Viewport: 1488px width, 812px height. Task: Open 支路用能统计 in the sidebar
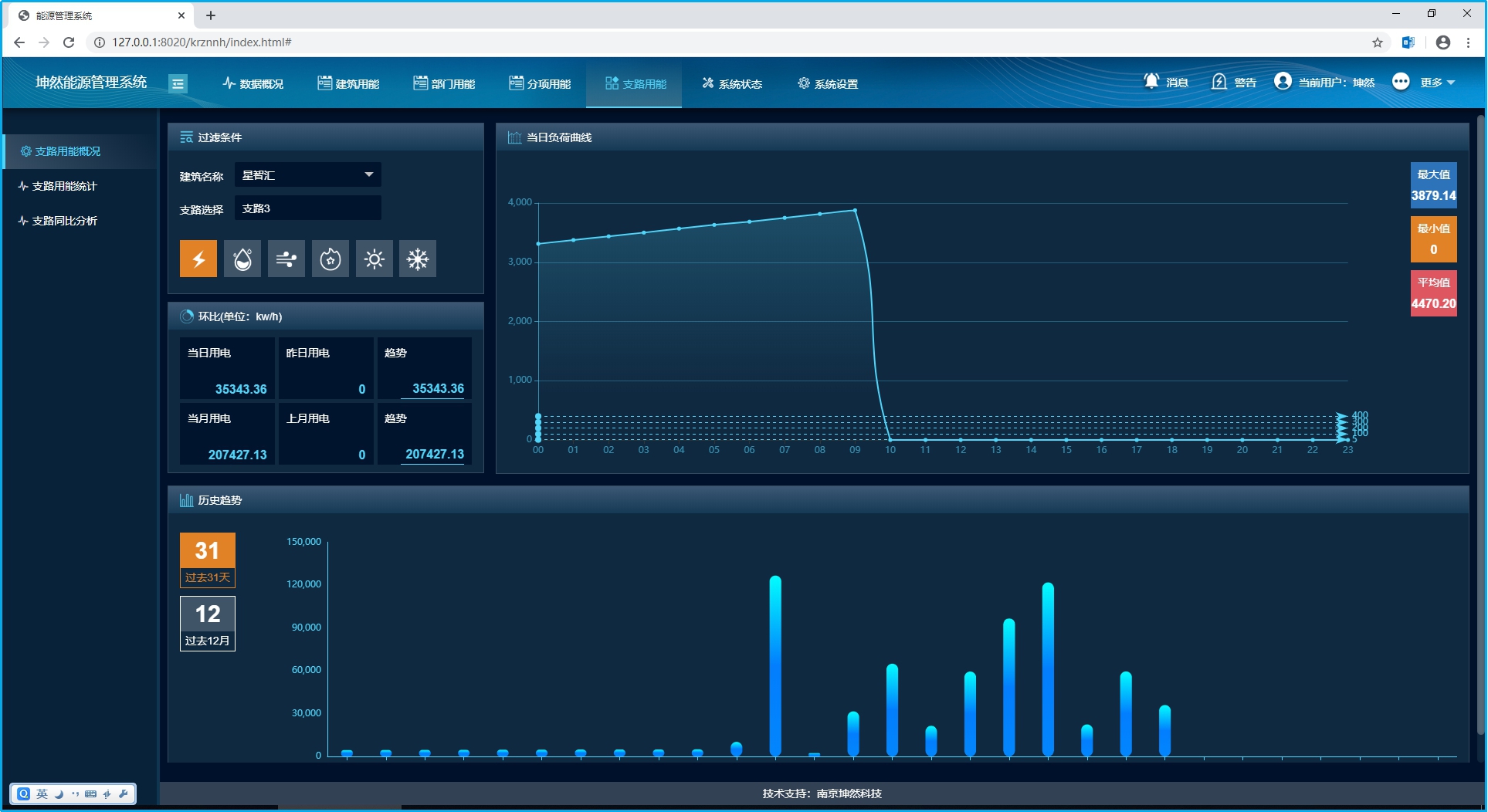coord(65,186)
